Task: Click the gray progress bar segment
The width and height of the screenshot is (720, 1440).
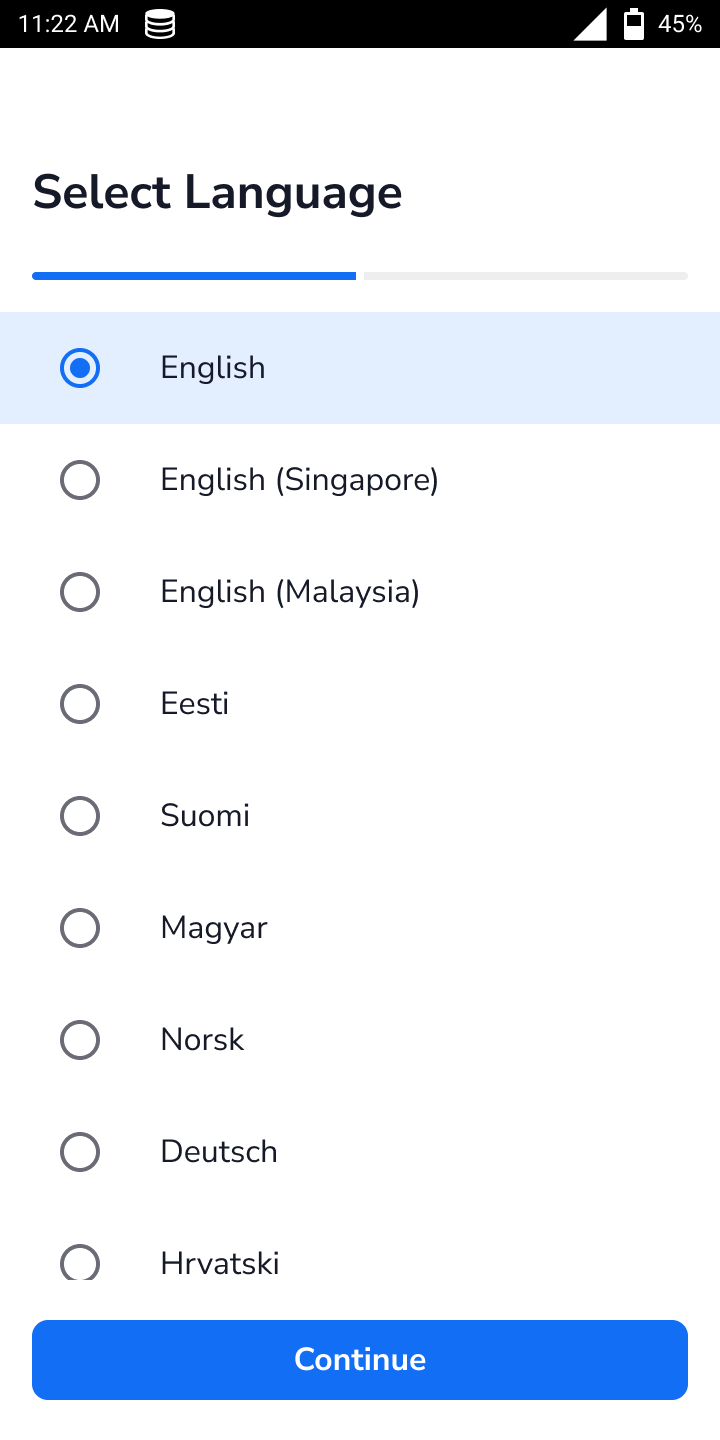Action: click(526, 276)
